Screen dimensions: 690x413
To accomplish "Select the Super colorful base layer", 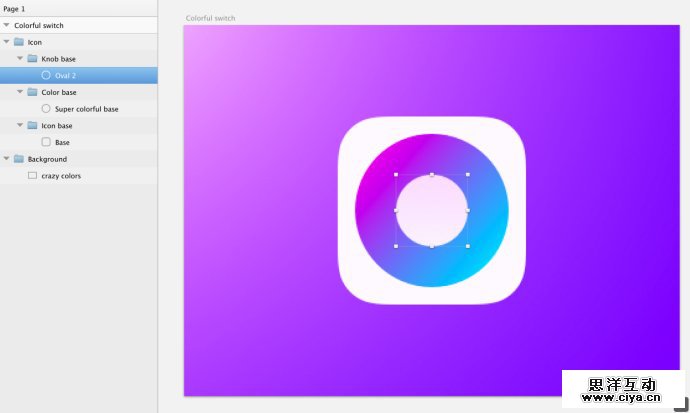I will click(87, 109).
